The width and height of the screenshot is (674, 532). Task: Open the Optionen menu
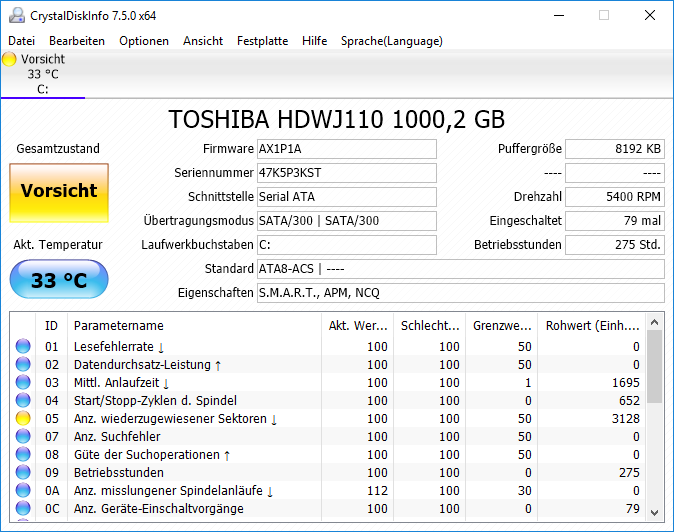144,41
